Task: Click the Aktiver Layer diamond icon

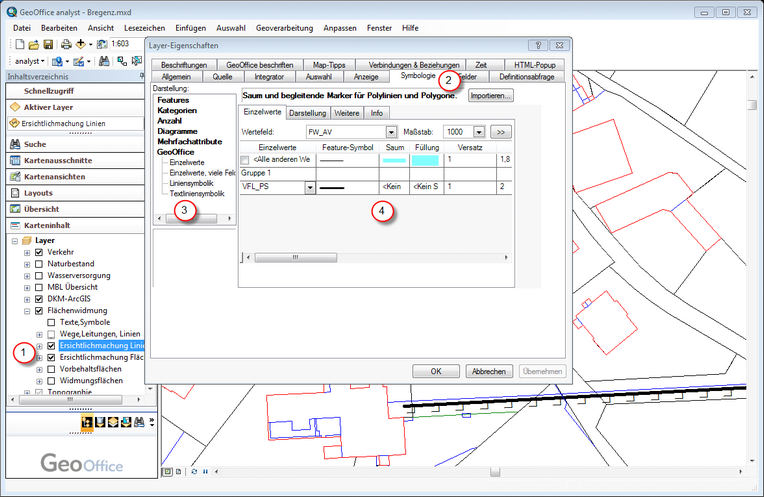Action: point(15,107)
